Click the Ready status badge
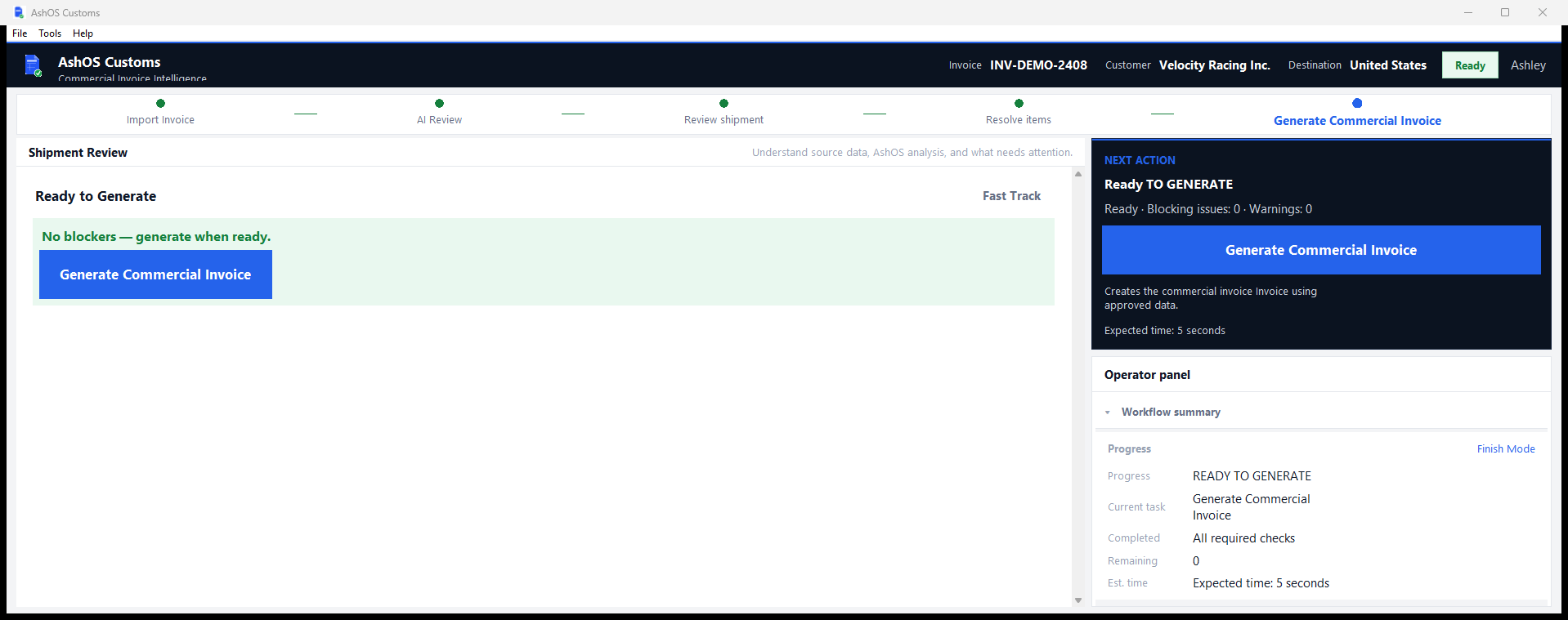The height and width of the screenshot is (620, 1568). (x=1470, y=65)
